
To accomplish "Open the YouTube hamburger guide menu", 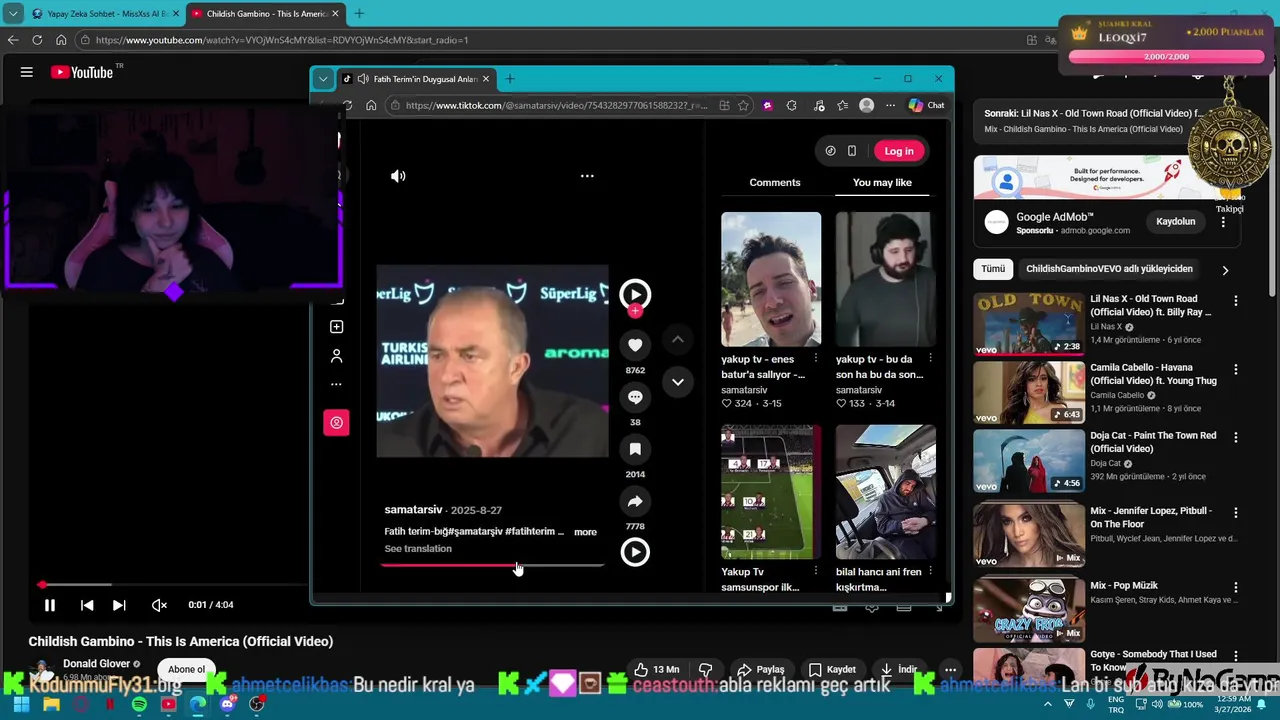I will tap(27, 72).
